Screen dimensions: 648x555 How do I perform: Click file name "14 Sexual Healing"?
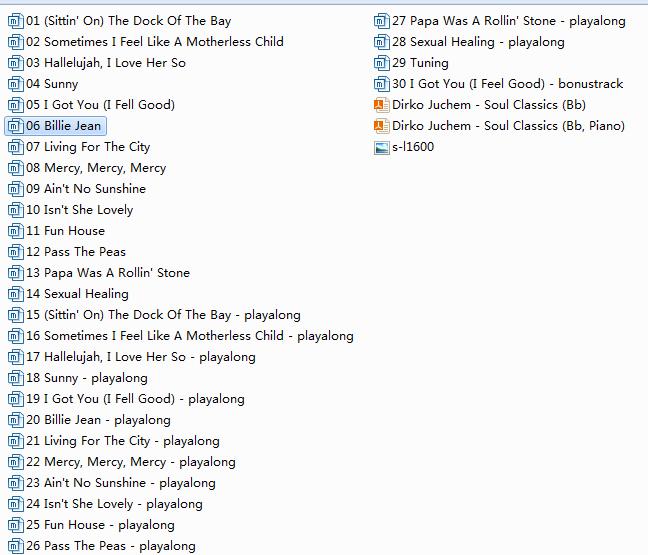(77, 294)
